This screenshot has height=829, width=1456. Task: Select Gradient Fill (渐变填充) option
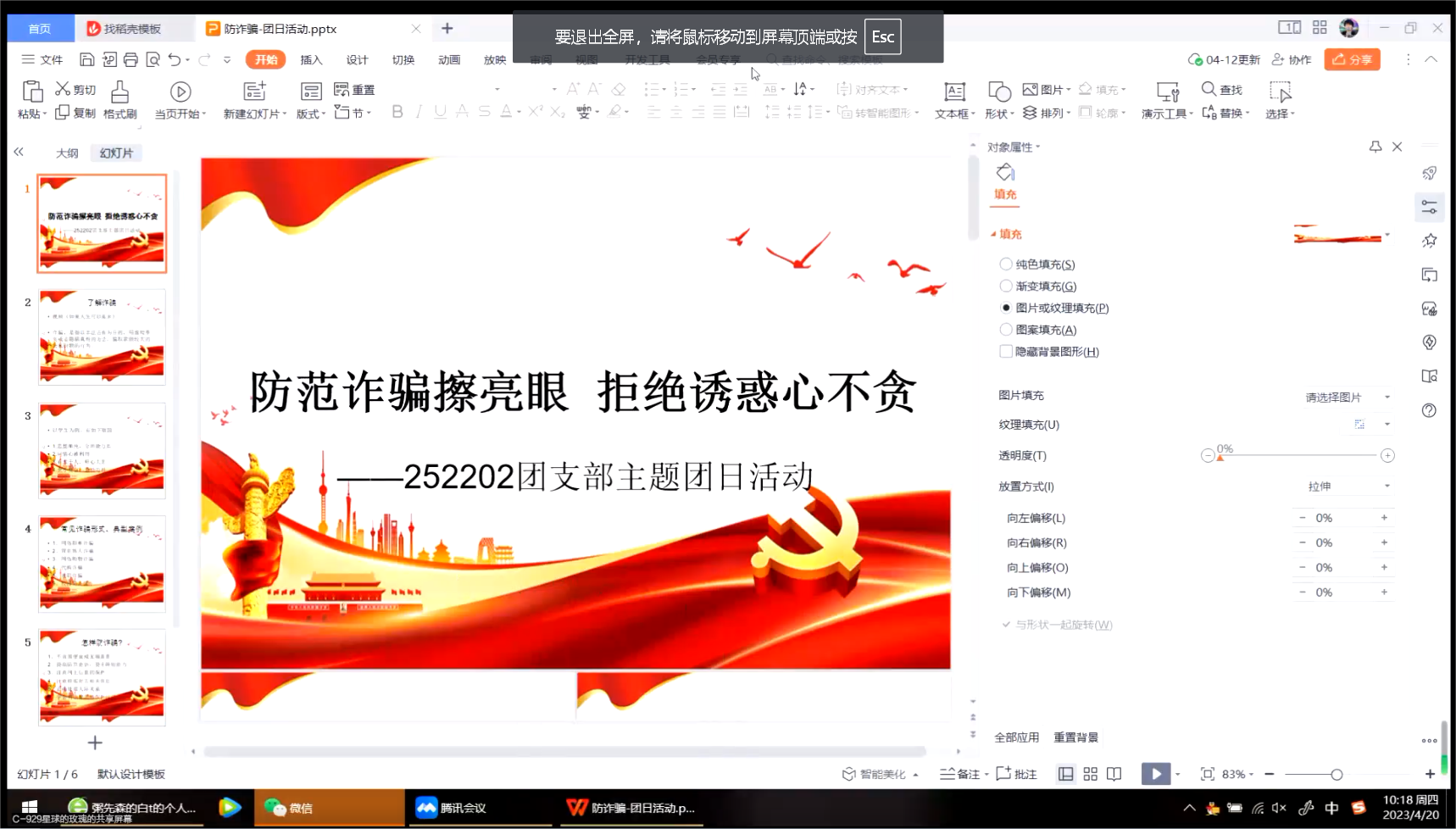(x=1006, y=287)
